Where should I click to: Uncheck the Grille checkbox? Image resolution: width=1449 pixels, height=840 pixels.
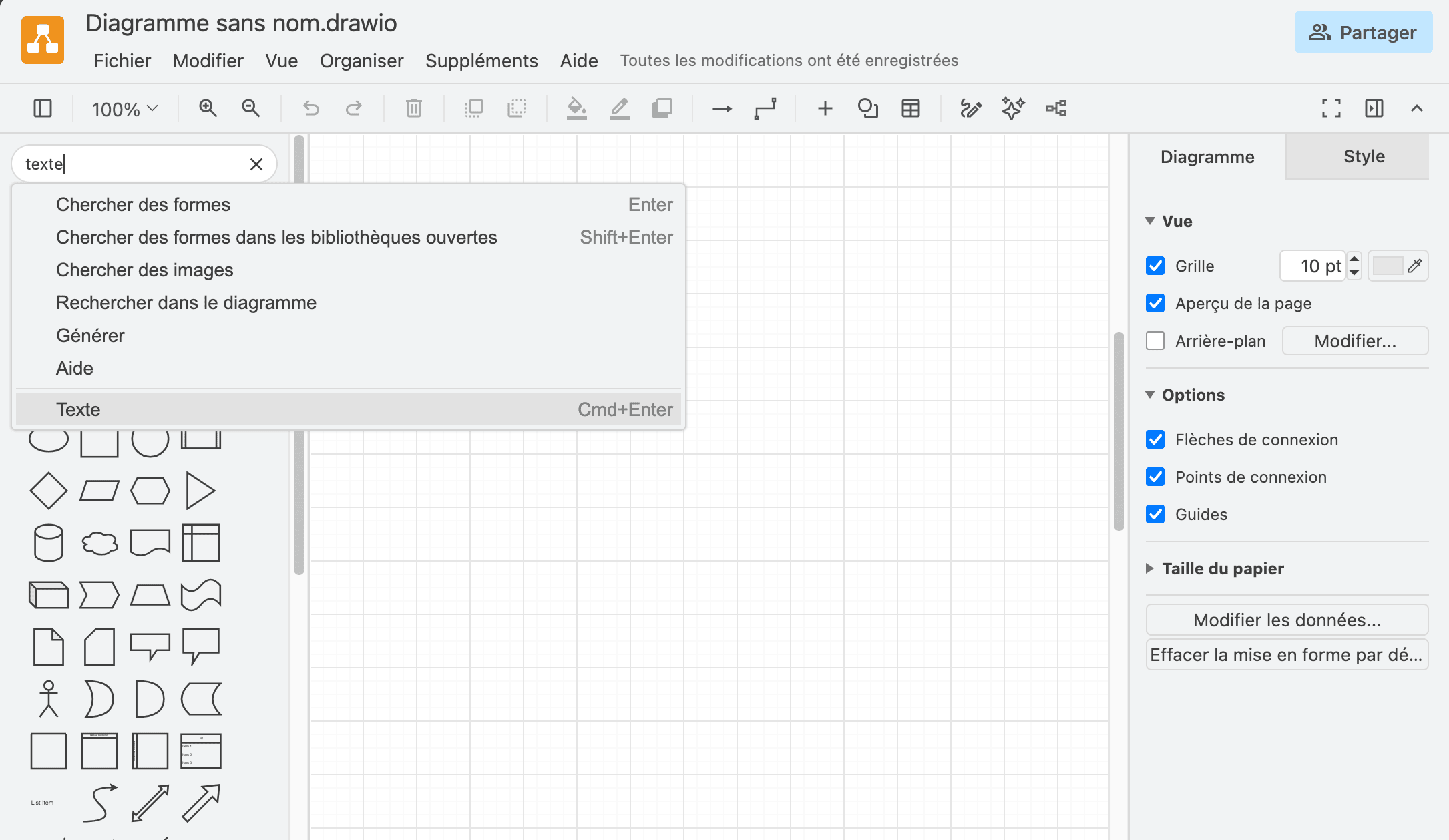[1155, 266]
